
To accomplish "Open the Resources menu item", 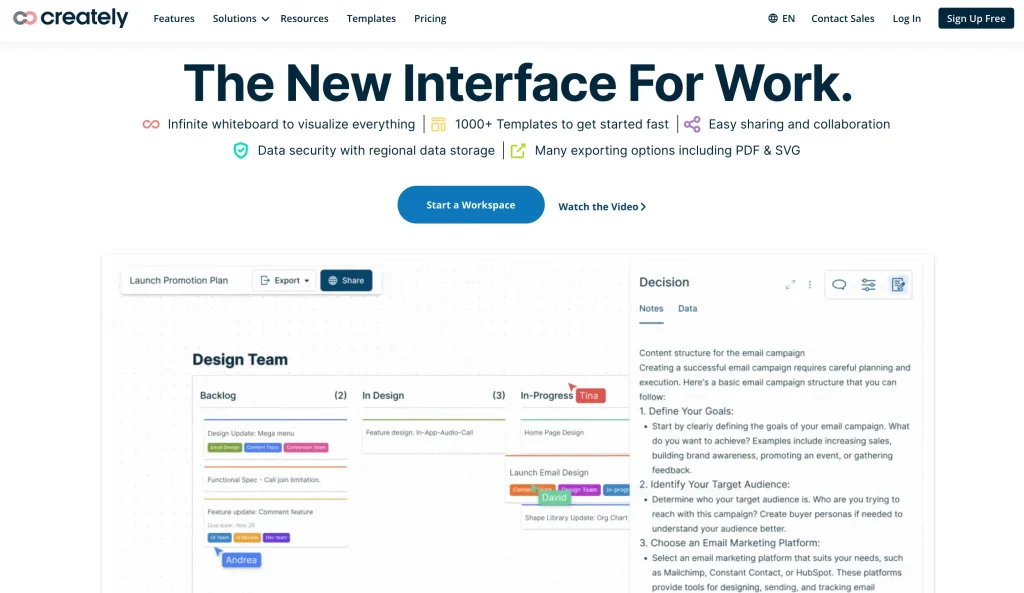I will (x=304, y=18).
